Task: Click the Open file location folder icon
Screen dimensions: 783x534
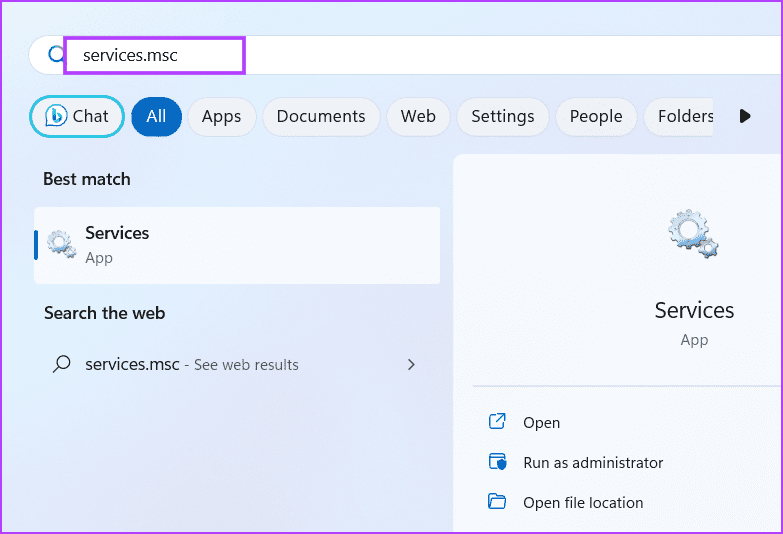Action: (497, 501)
